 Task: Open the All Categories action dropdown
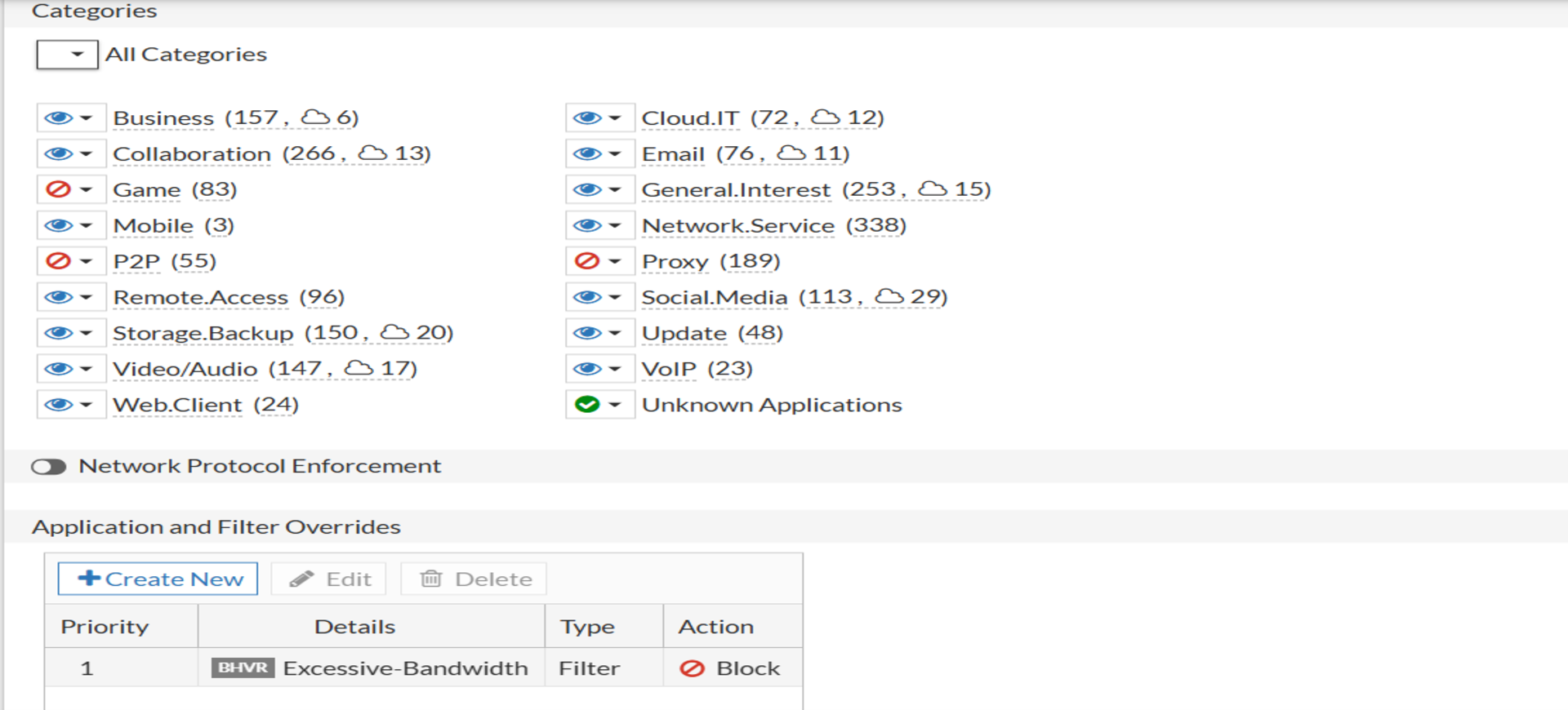68,55
